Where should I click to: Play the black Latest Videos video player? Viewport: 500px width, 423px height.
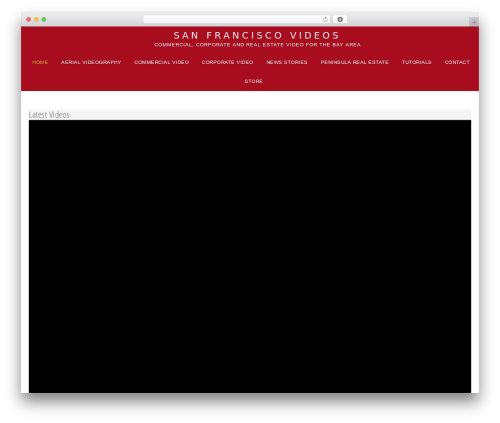coord(250,256)
